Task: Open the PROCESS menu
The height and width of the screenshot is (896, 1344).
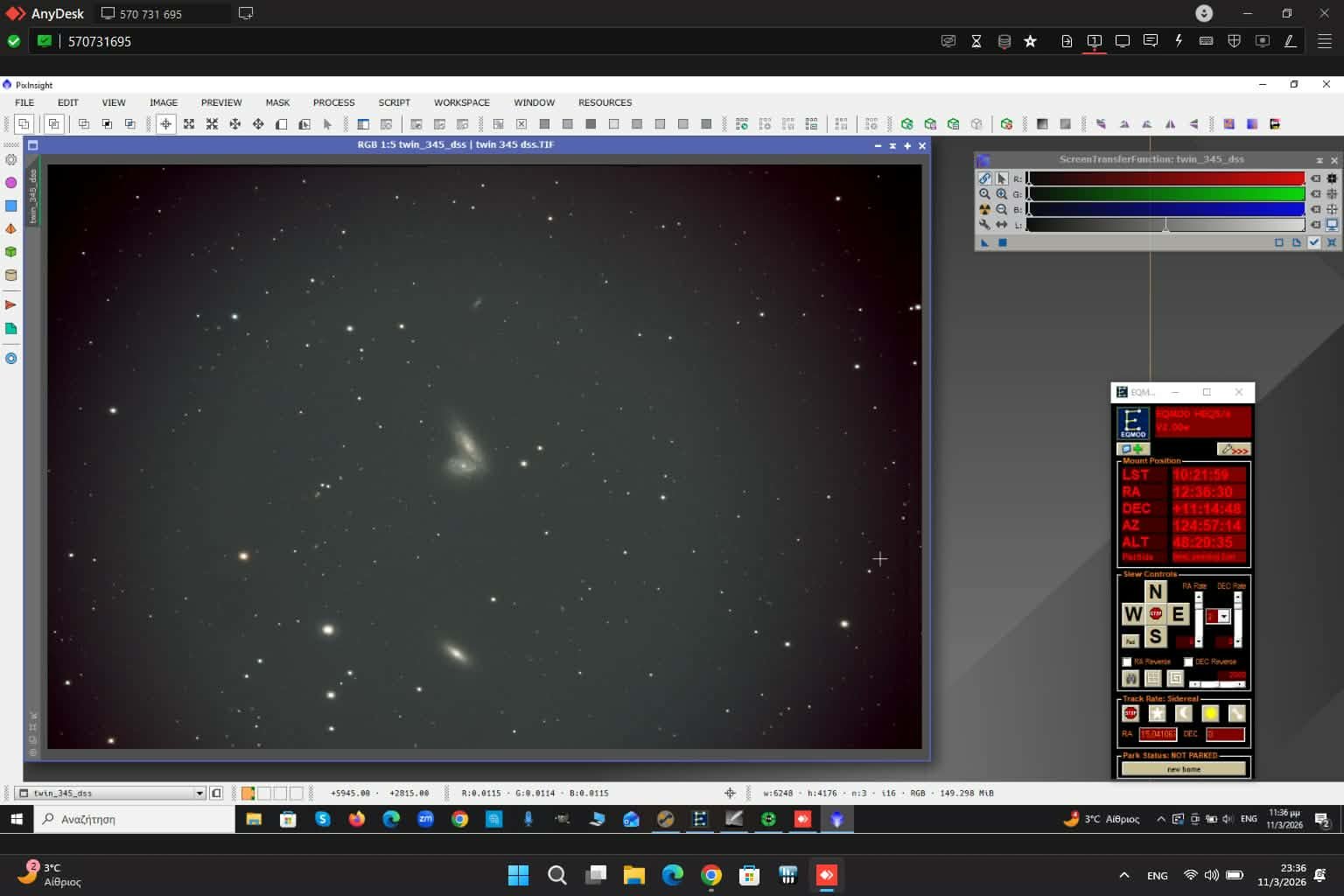Action: coord(333,102)
